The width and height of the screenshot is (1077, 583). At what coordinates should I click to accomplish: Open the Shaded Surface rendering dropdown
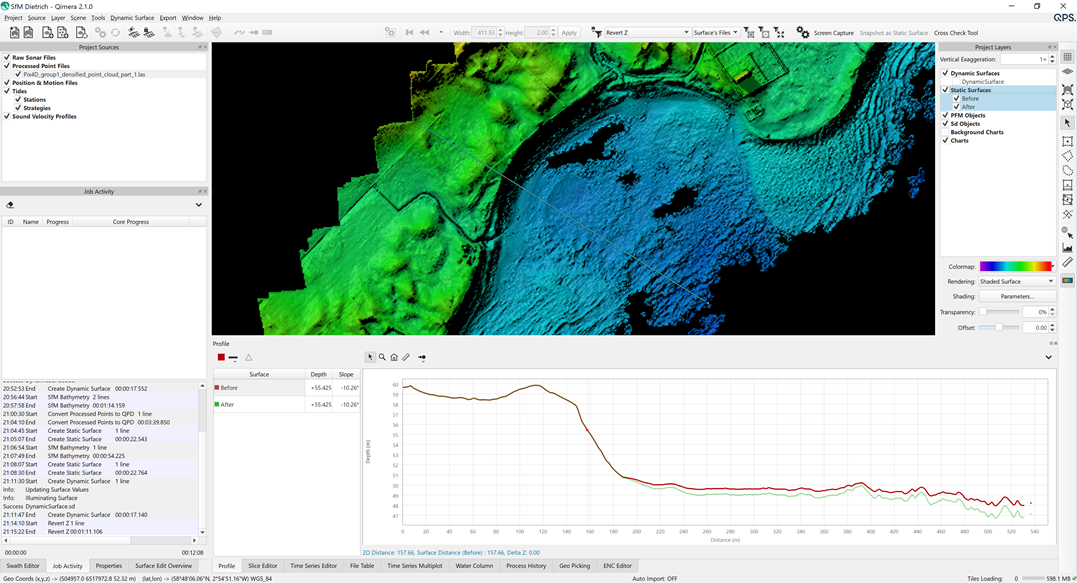1016,281
